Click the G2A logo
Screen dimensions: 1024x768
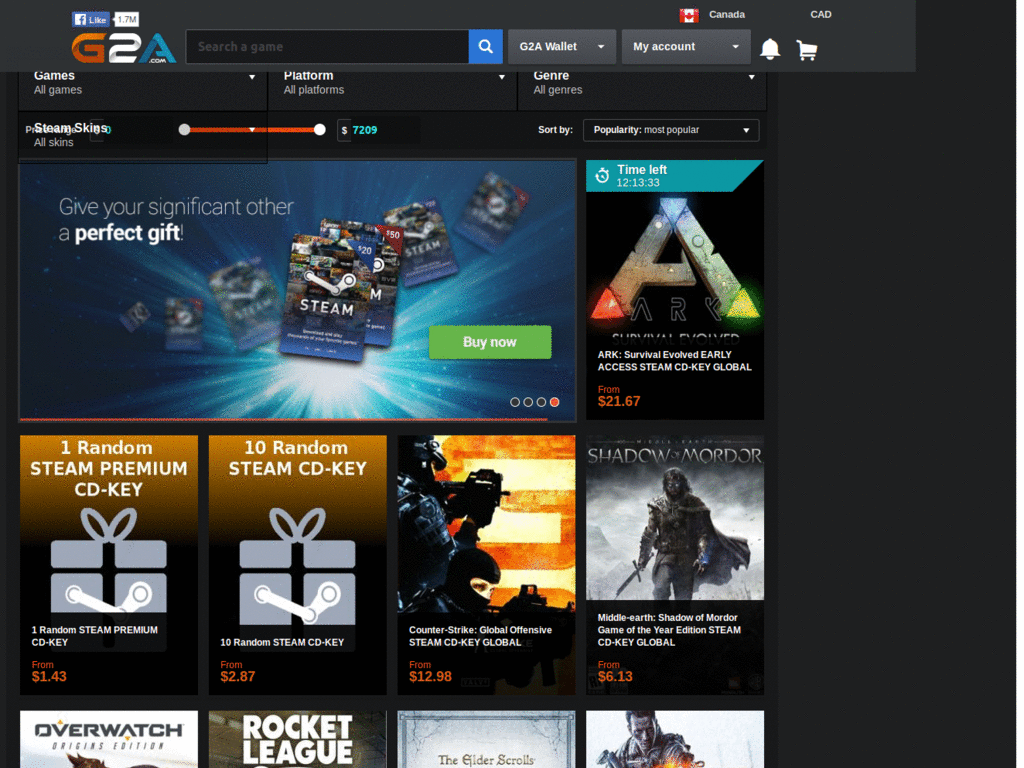pyautogui.click(x=123, y=48)
